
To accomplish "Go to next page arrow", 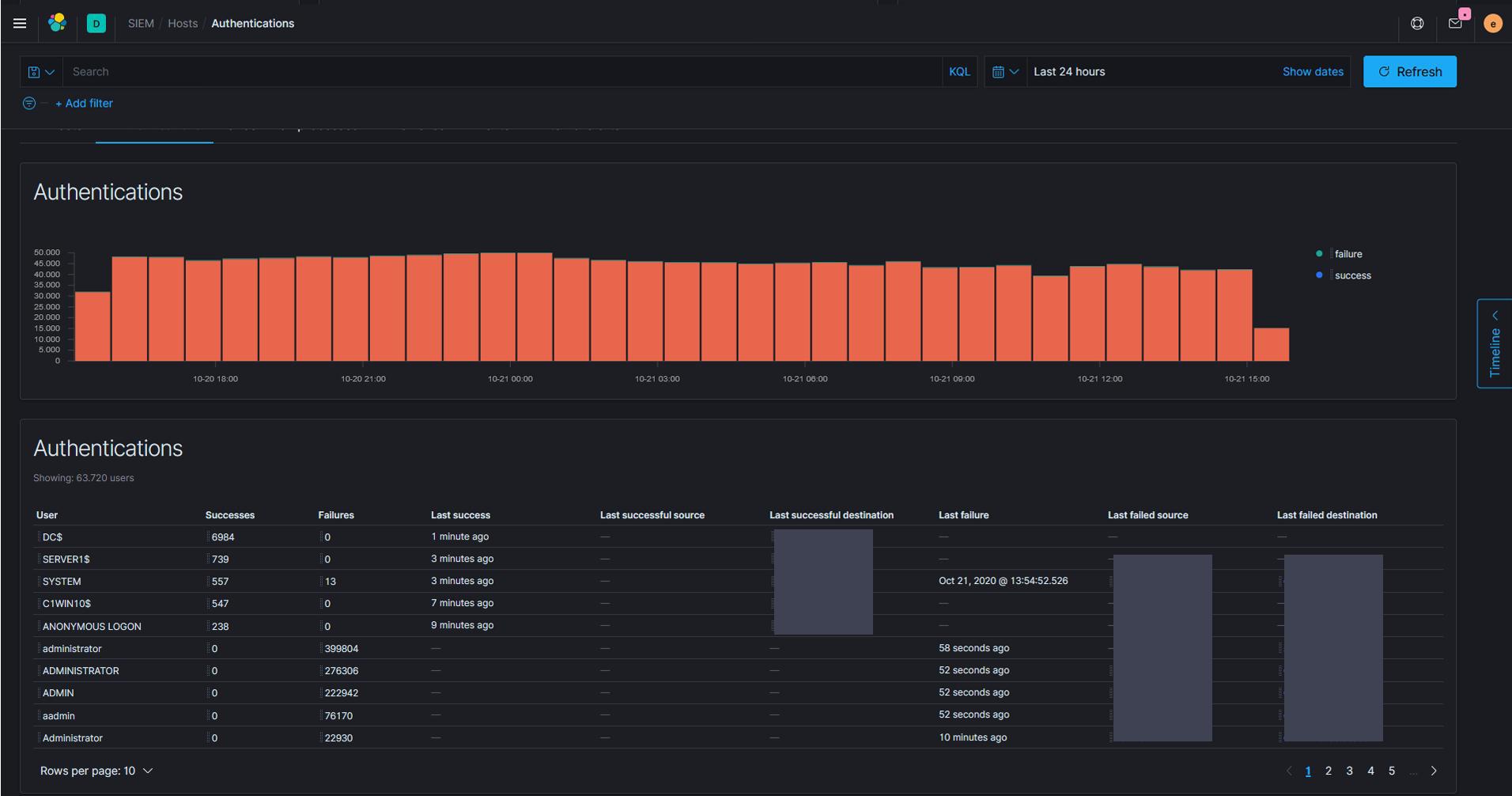I will pos(1433,771).
